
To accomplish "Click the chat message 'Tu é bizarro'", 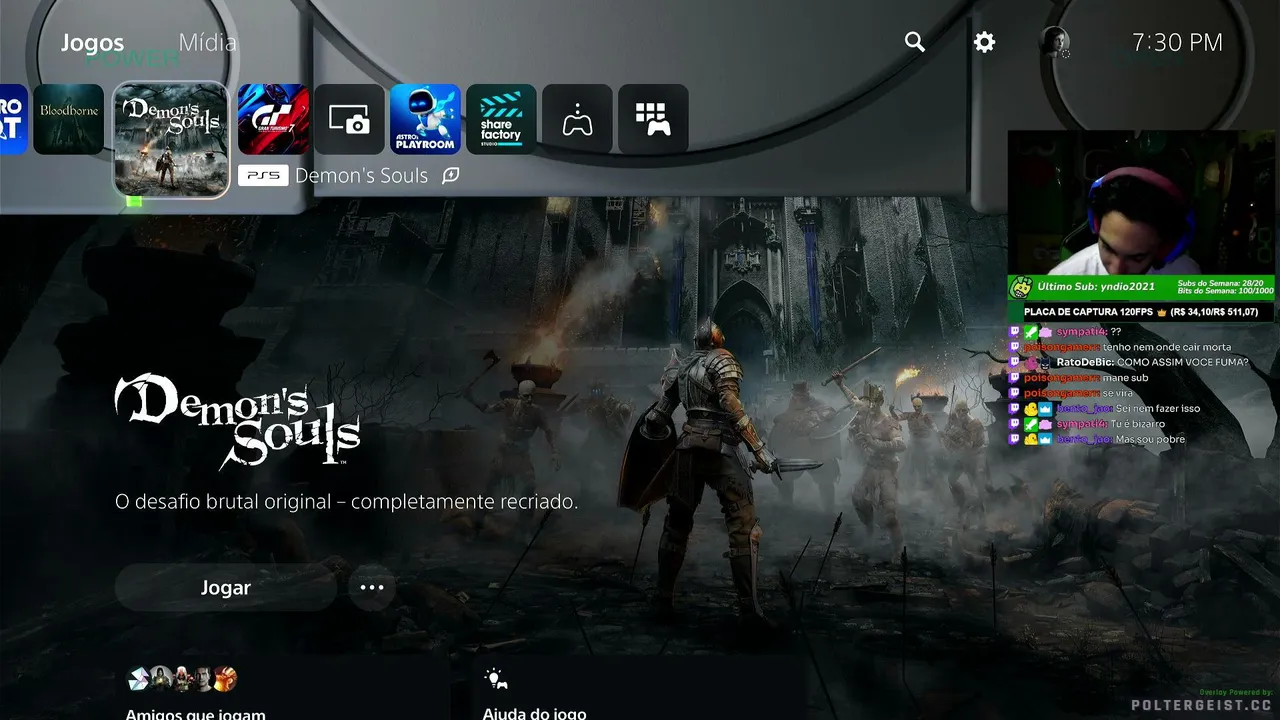I will tap(1137, 424).
